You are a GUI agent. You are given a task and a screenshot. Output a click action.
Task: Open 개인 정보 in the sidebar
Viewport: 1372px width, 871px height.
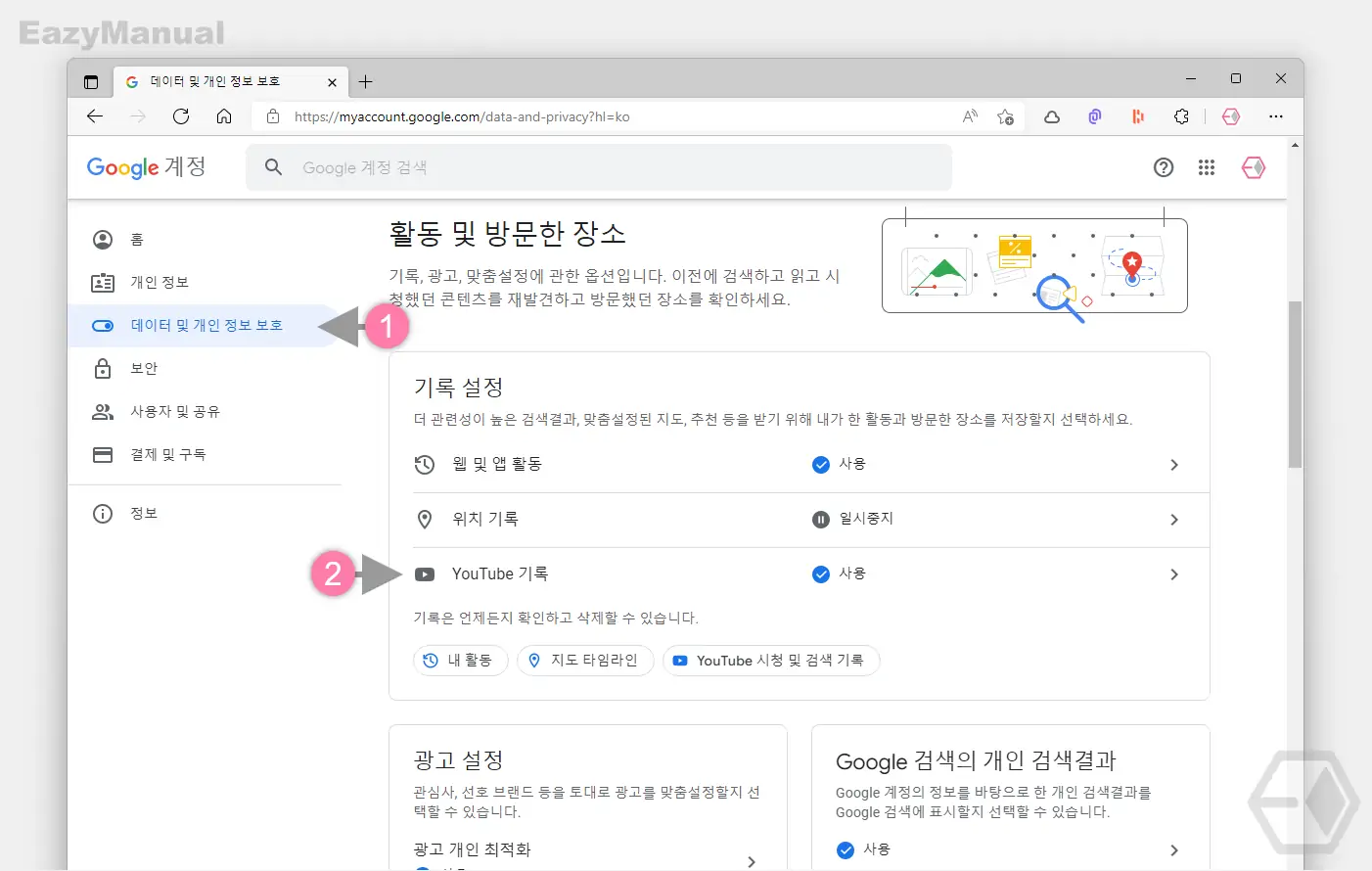point(205,283)
